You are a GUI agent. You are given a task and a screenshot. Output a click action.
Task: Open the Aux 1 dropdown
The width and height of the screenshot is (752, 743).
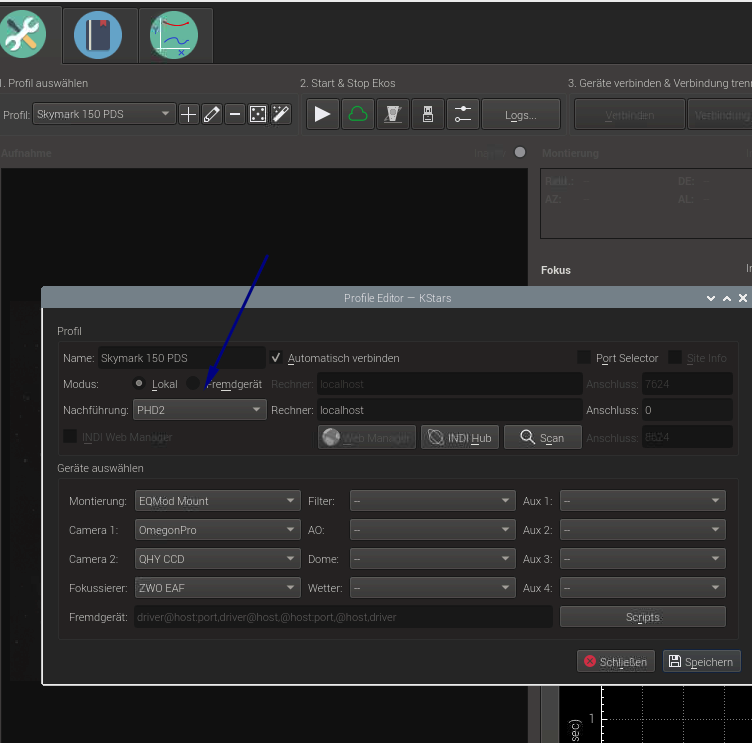click(x=643, y=501)
